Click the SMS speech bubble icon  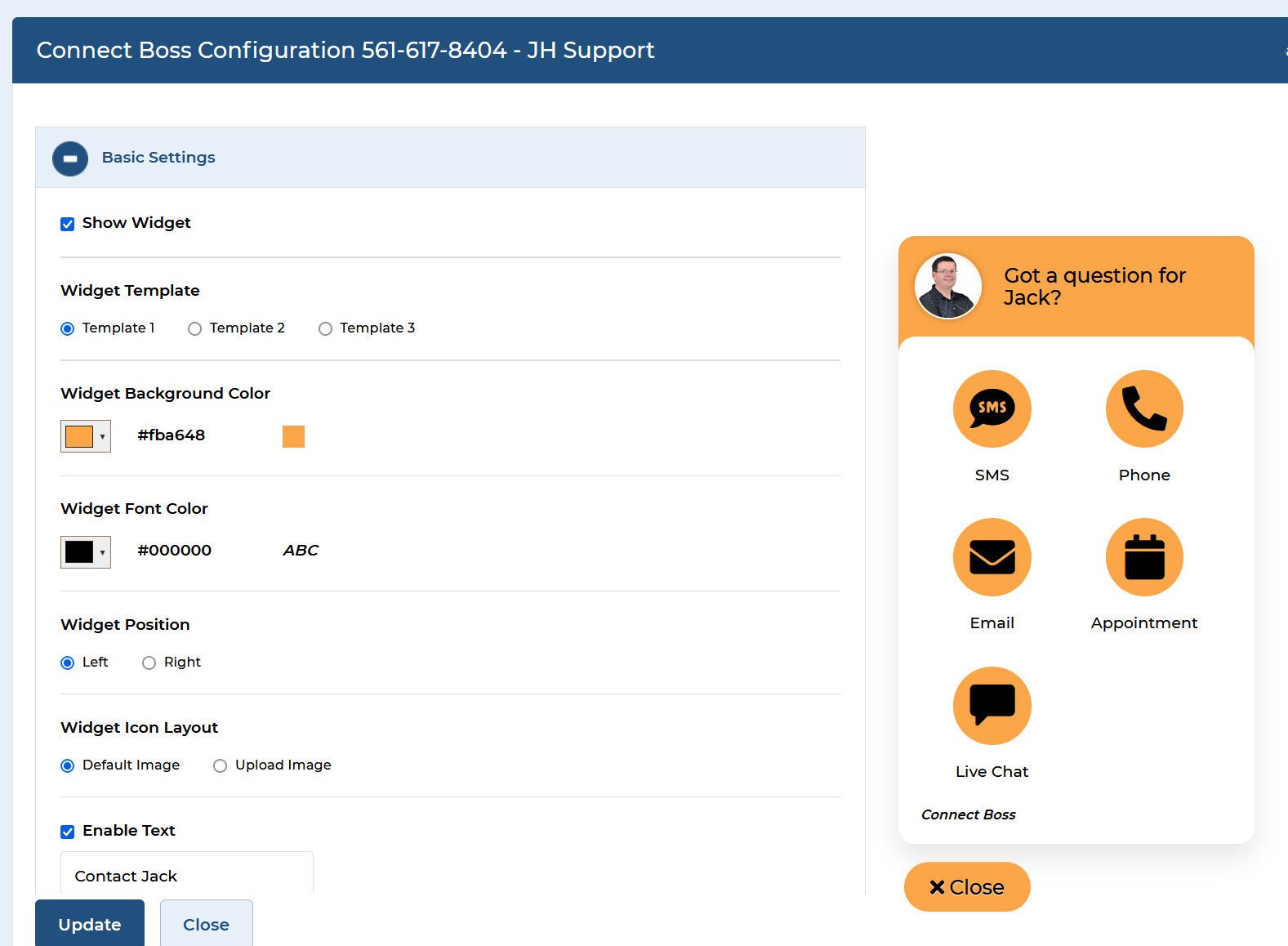[x=992, y=408]
